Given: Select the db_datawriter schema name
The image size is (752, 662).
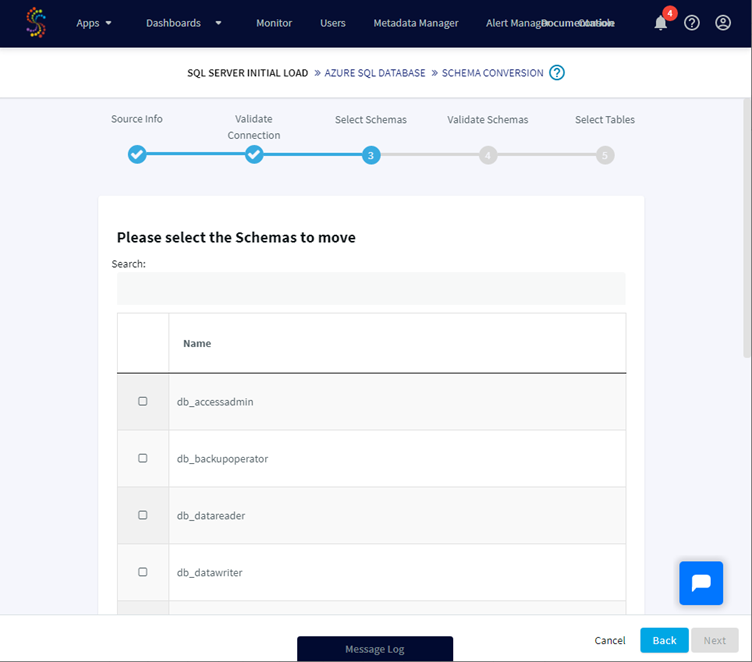Looking at the screenshot, I should 210,573.
